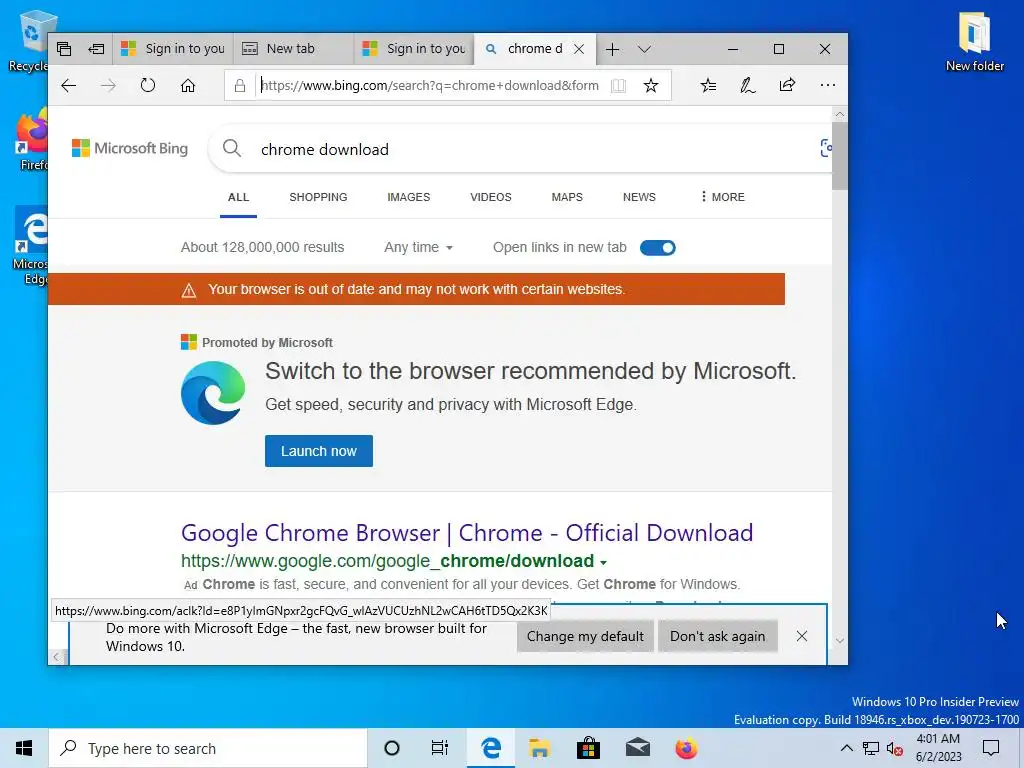Open the Windows Start menu
1024x768 pixels.
[x=24, y=748]
